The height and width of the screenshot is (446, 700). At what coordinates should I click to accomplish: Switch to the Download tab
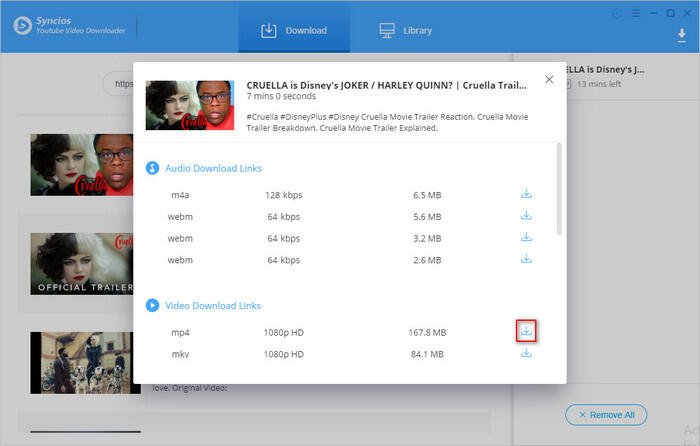[294, 30]
